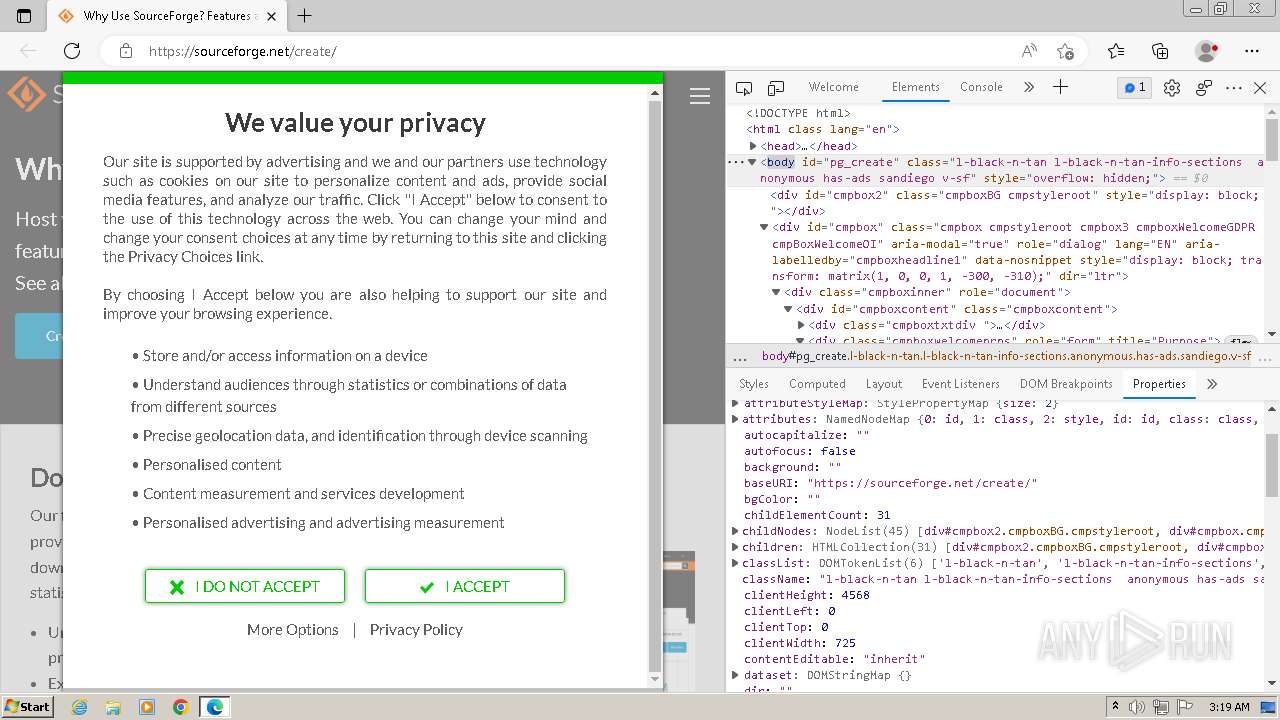This screenshot has height=720, width=1280.
Task: Open the file explorer folder taskbar icon
Action: (113, 707)
